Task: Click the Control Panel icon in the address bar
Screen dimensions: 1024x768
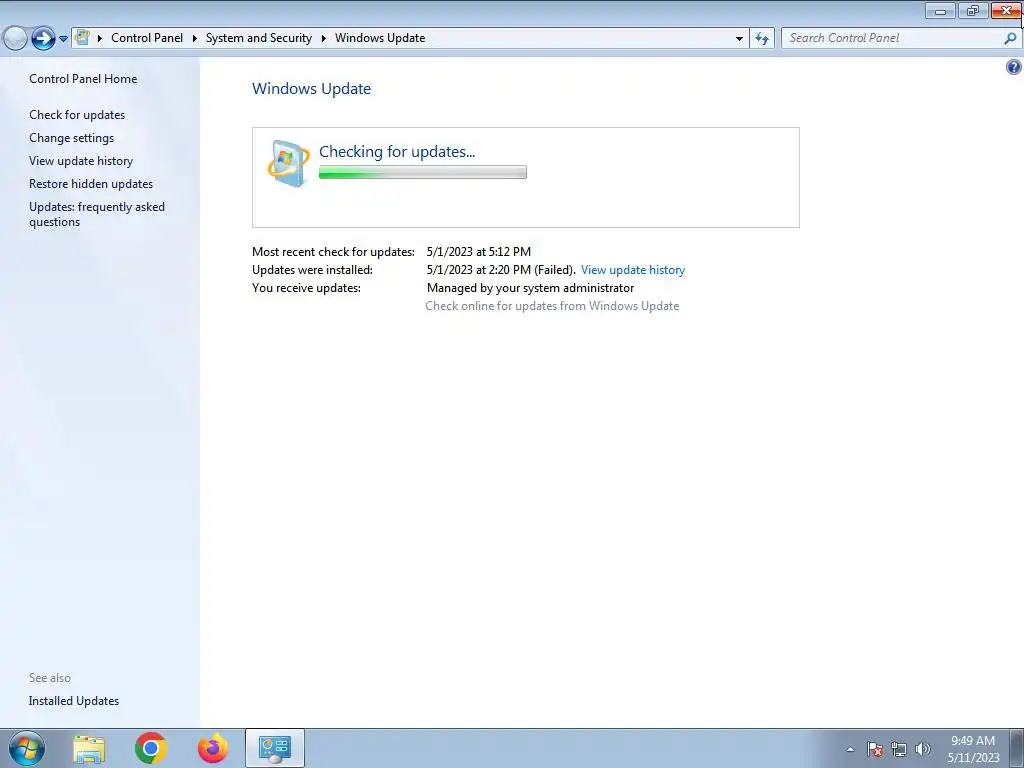Action: click(x=82, y=37)
